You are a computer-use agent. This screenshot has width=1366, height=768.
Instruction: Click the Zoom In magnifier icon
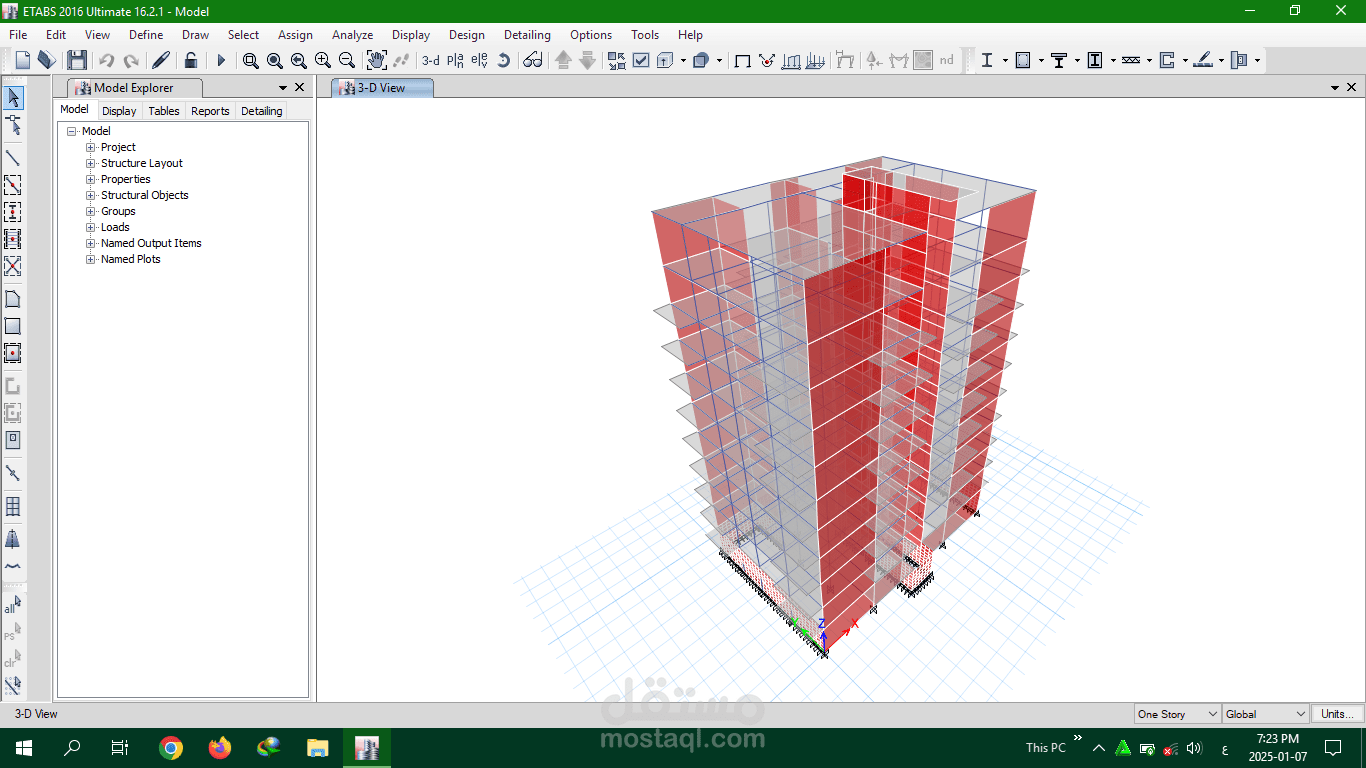[323, 60]
